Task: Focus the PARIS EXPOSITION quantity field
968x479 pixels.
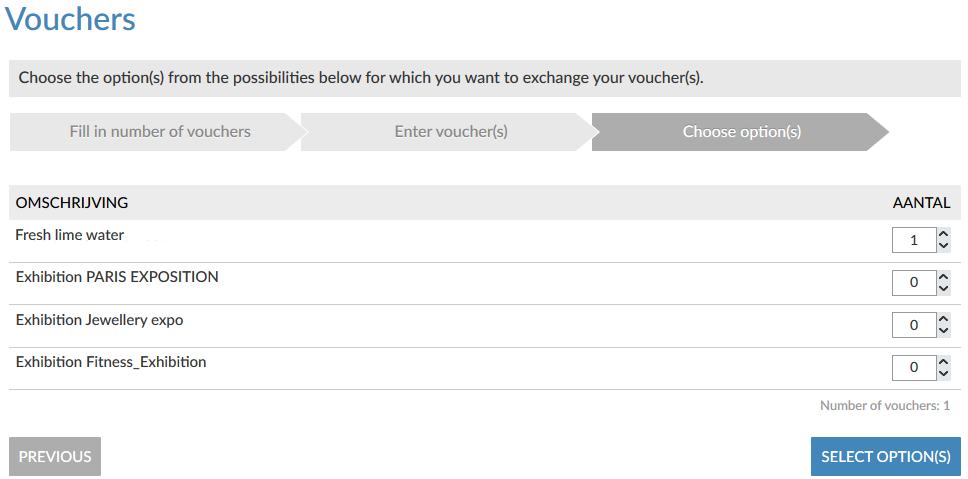Action: 914,283
